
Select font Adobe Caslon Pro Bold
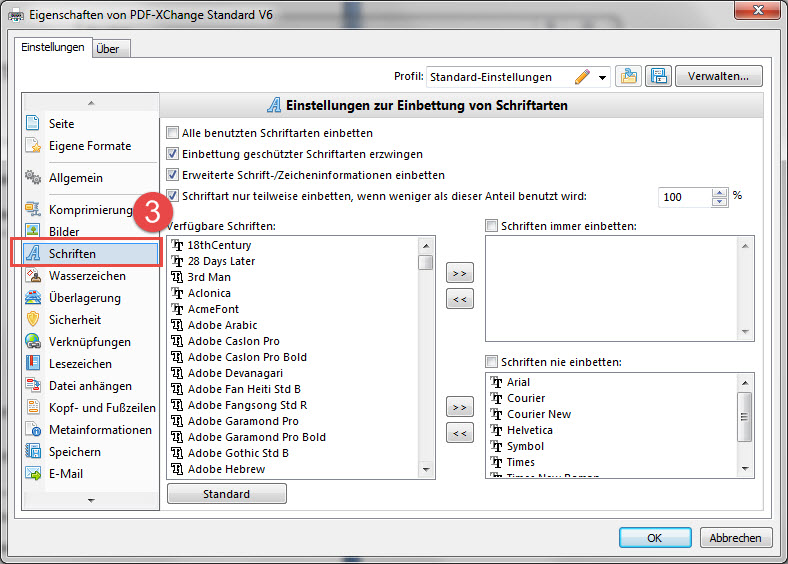(247, 357)
